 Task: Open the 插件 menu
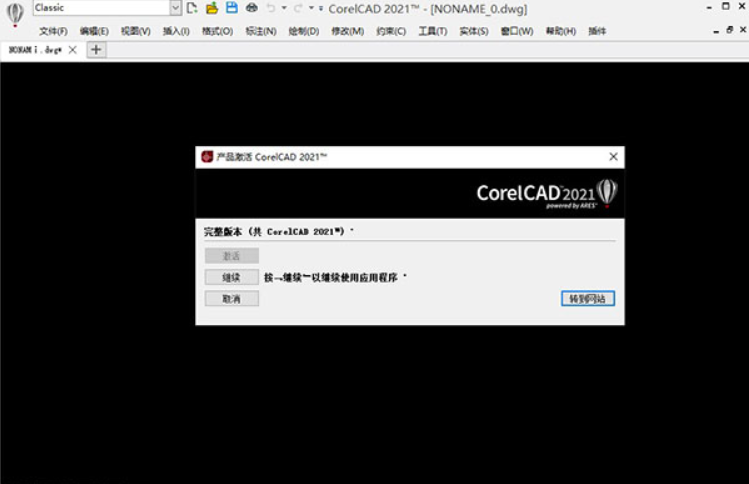[597, 32]
